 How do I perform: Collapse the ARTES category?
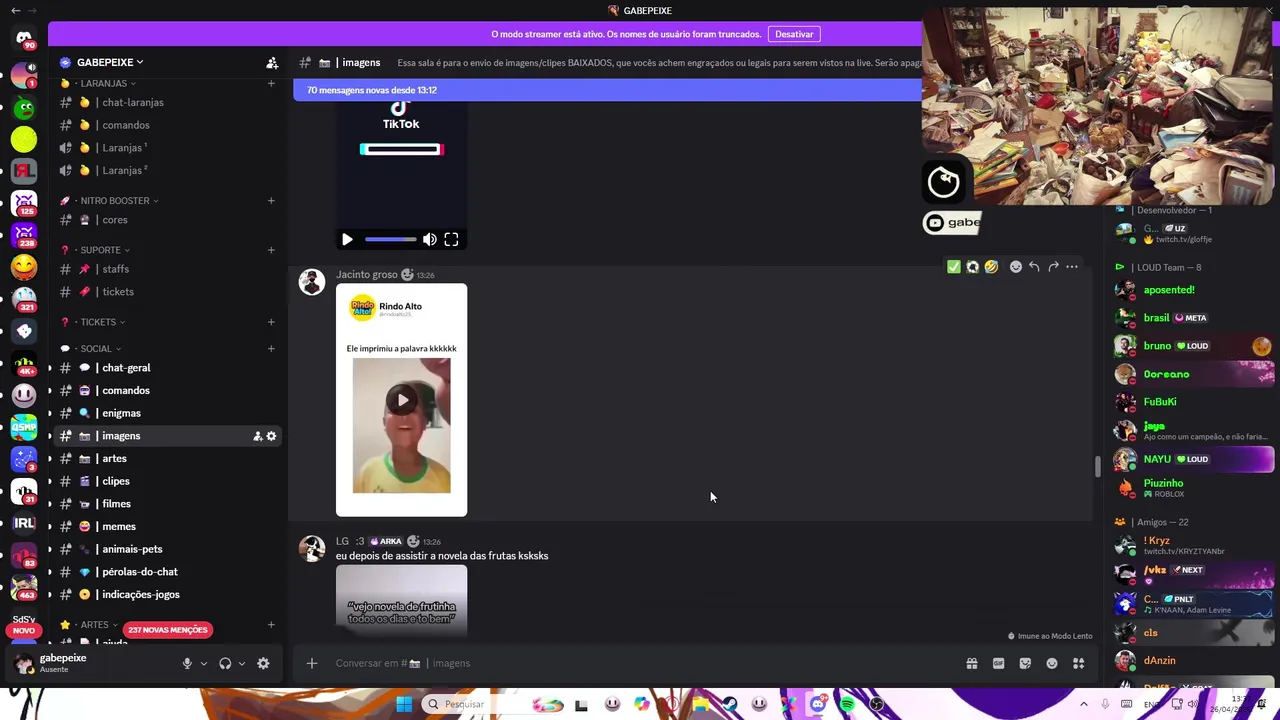(90, 624)
